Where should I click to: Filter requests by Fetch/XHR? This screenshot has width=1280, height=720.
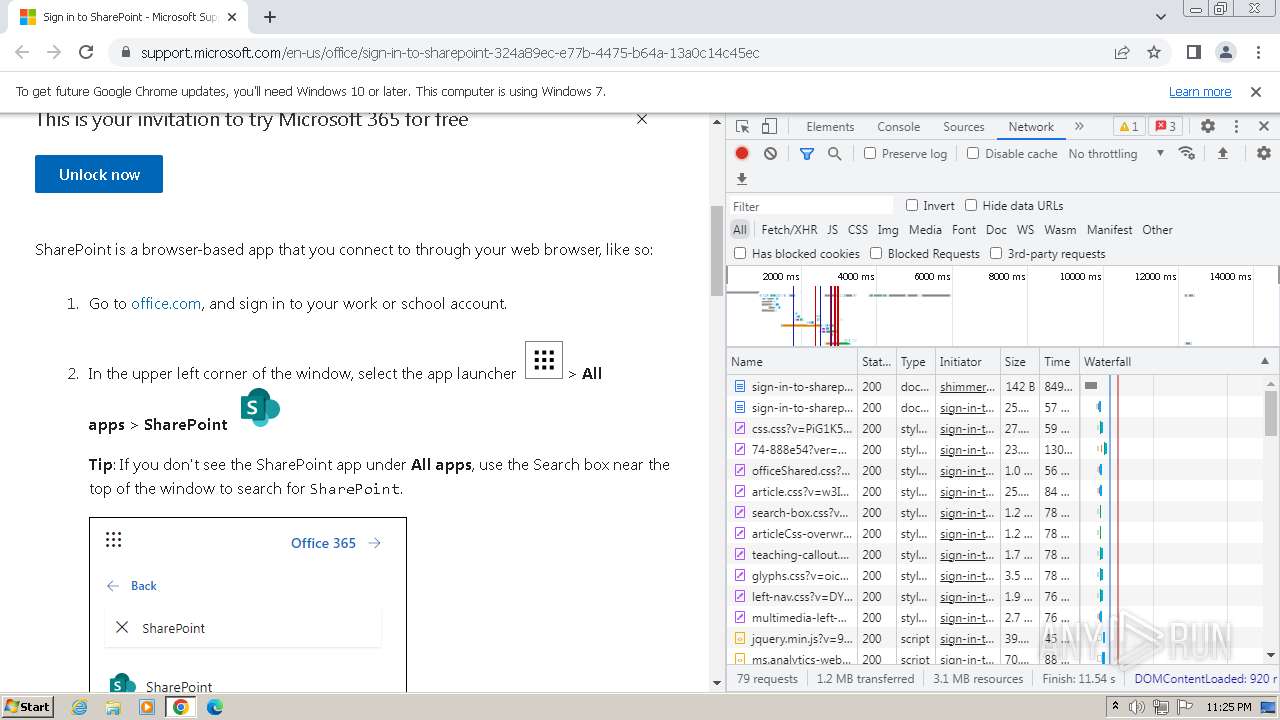(789, 229)
